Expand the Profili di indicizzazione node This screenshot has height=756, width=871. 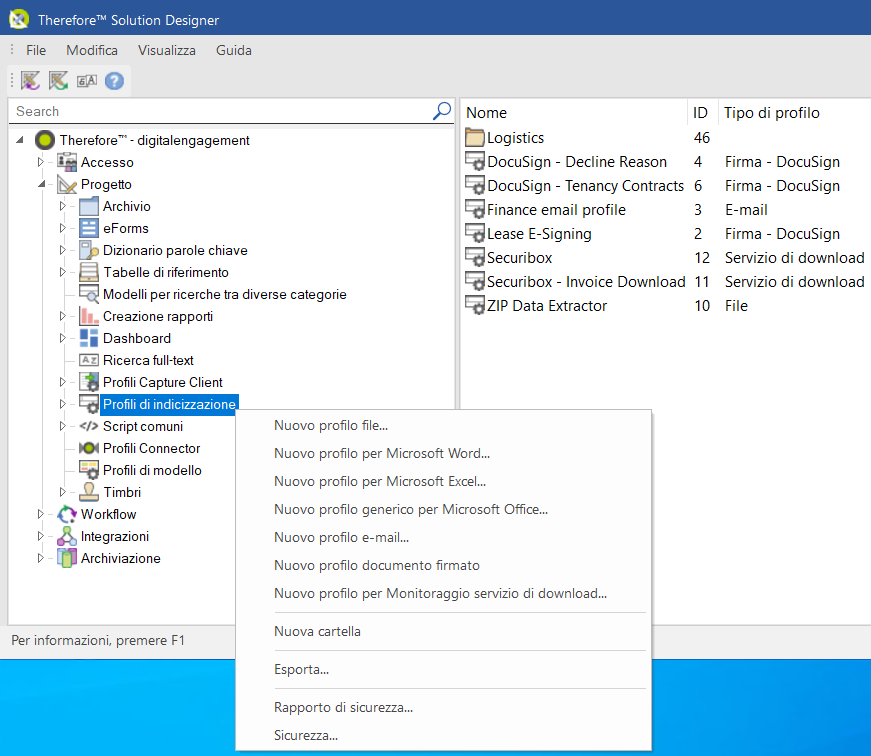click(x=63, y=404)
